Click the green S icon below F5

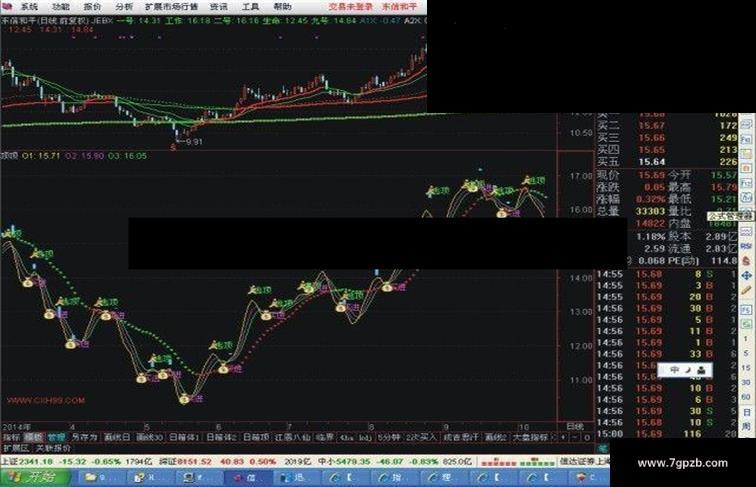tap(746, 324)
